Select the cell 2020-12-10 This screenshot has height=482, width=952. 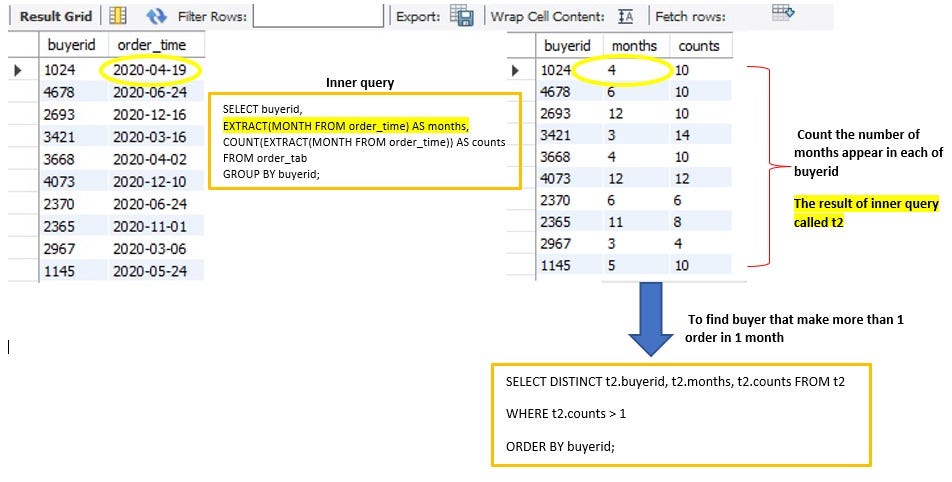[x=150, y=182]
